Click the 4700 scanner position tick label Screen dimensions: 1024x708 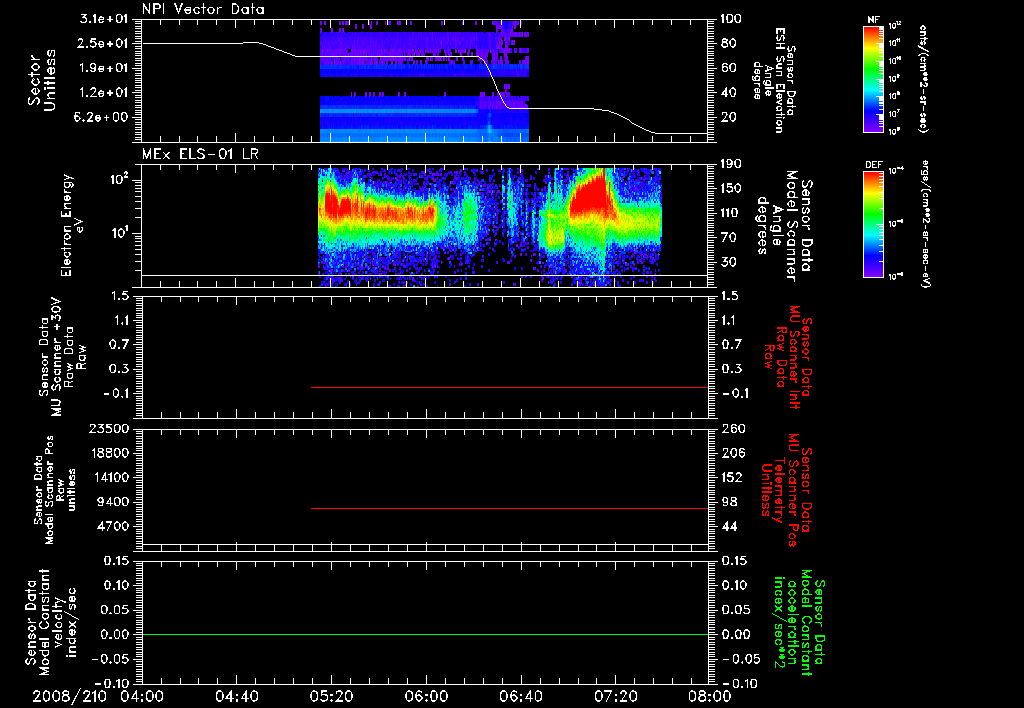(x=112, y=526)
